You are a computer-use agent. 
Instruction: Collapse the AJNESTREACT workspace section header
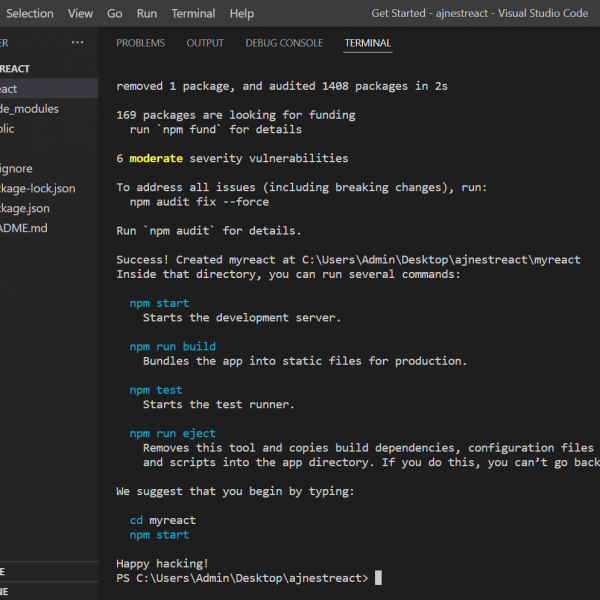coord(15,69)
